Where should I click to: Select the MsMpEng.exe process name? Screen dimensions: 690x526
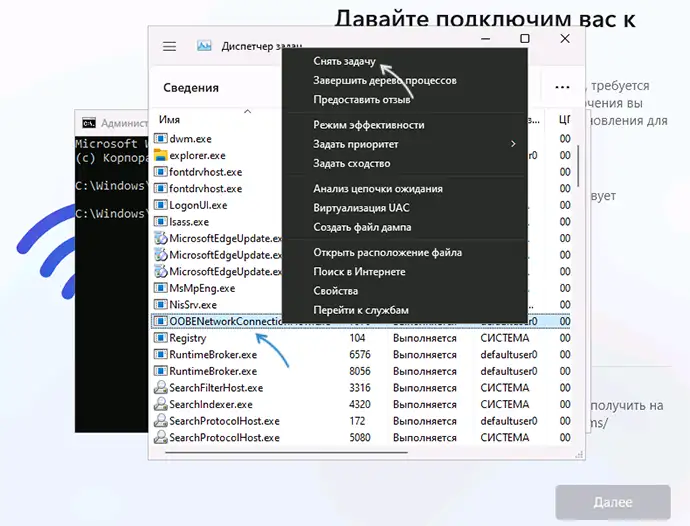pyautogui.click(x=202, y=288)
